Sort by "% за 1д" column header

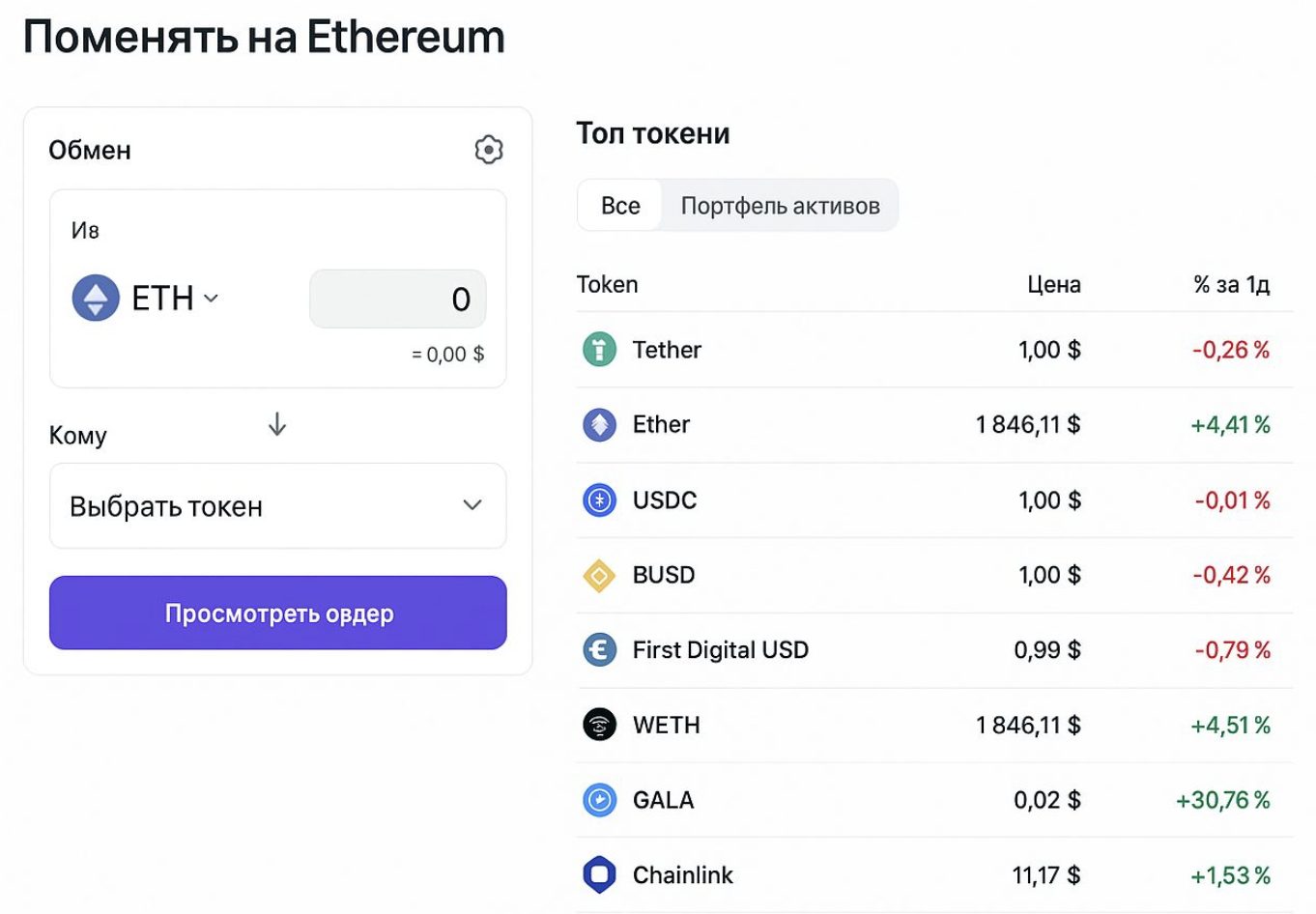coord(1231,285)
